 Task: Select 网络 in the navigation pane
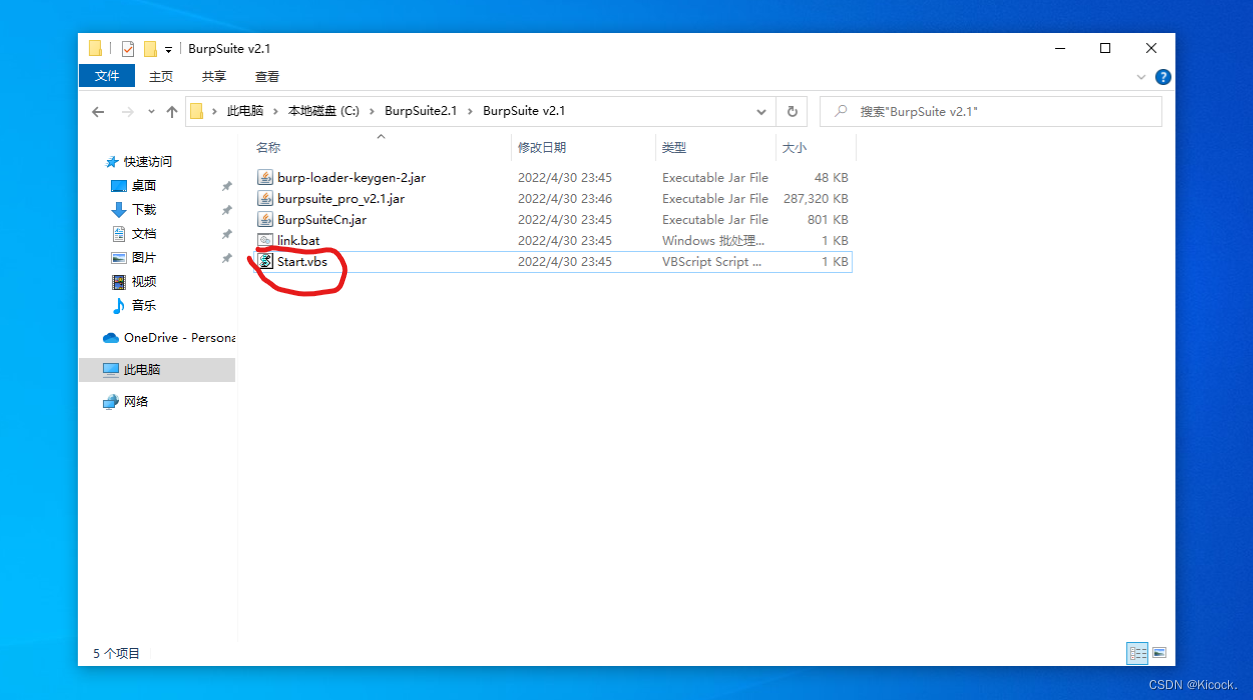136,402
